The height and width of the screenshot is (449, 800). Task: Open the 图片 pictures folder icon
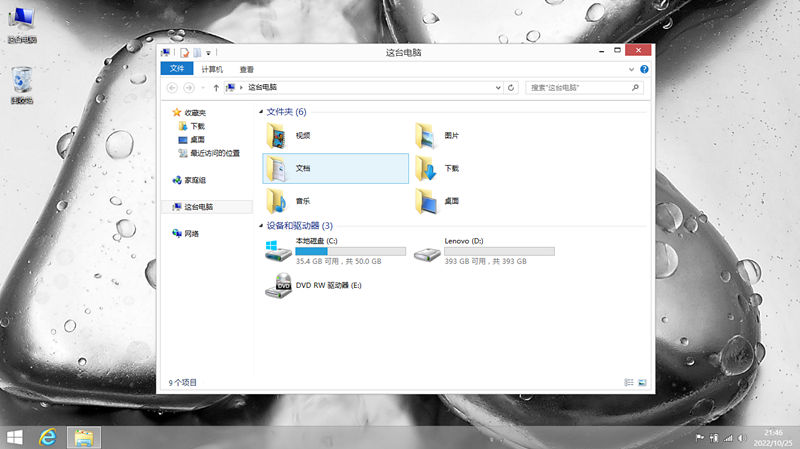tap(426, 136)
